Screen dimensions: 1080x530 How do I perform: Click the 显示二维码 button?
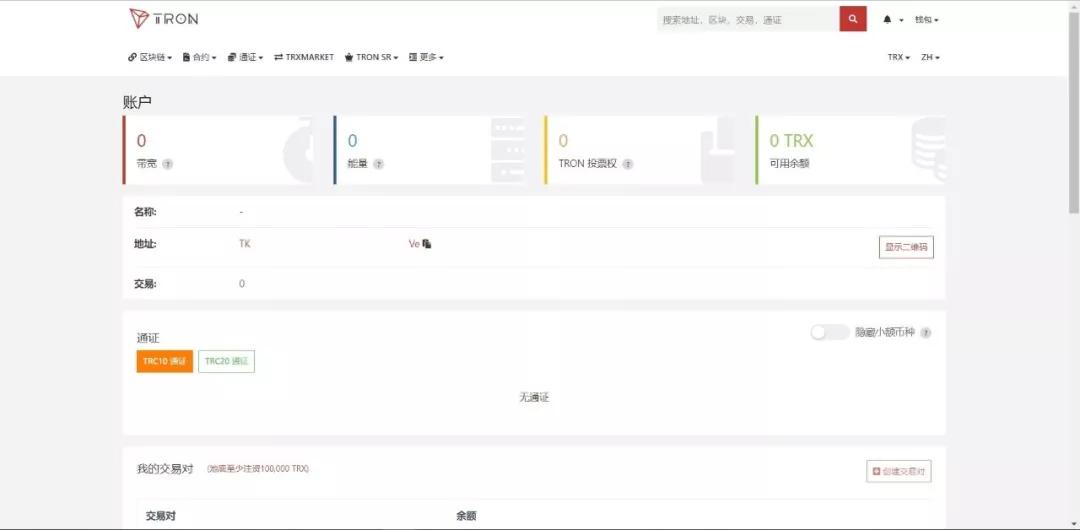coord(906,247)
